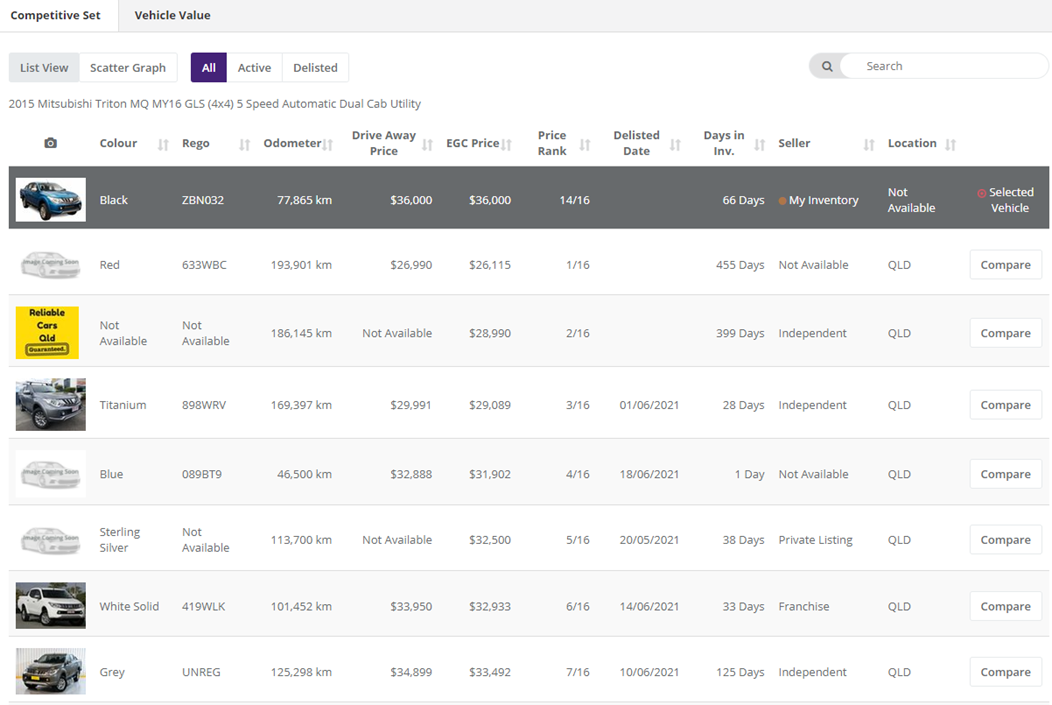Click price rank 14/16
1052x705 pixels.
click(x=575, y=200)
